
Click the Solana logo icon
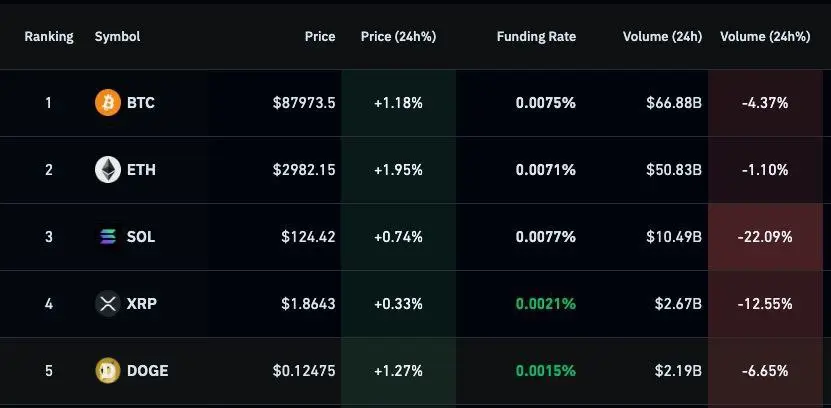(107, 237)
